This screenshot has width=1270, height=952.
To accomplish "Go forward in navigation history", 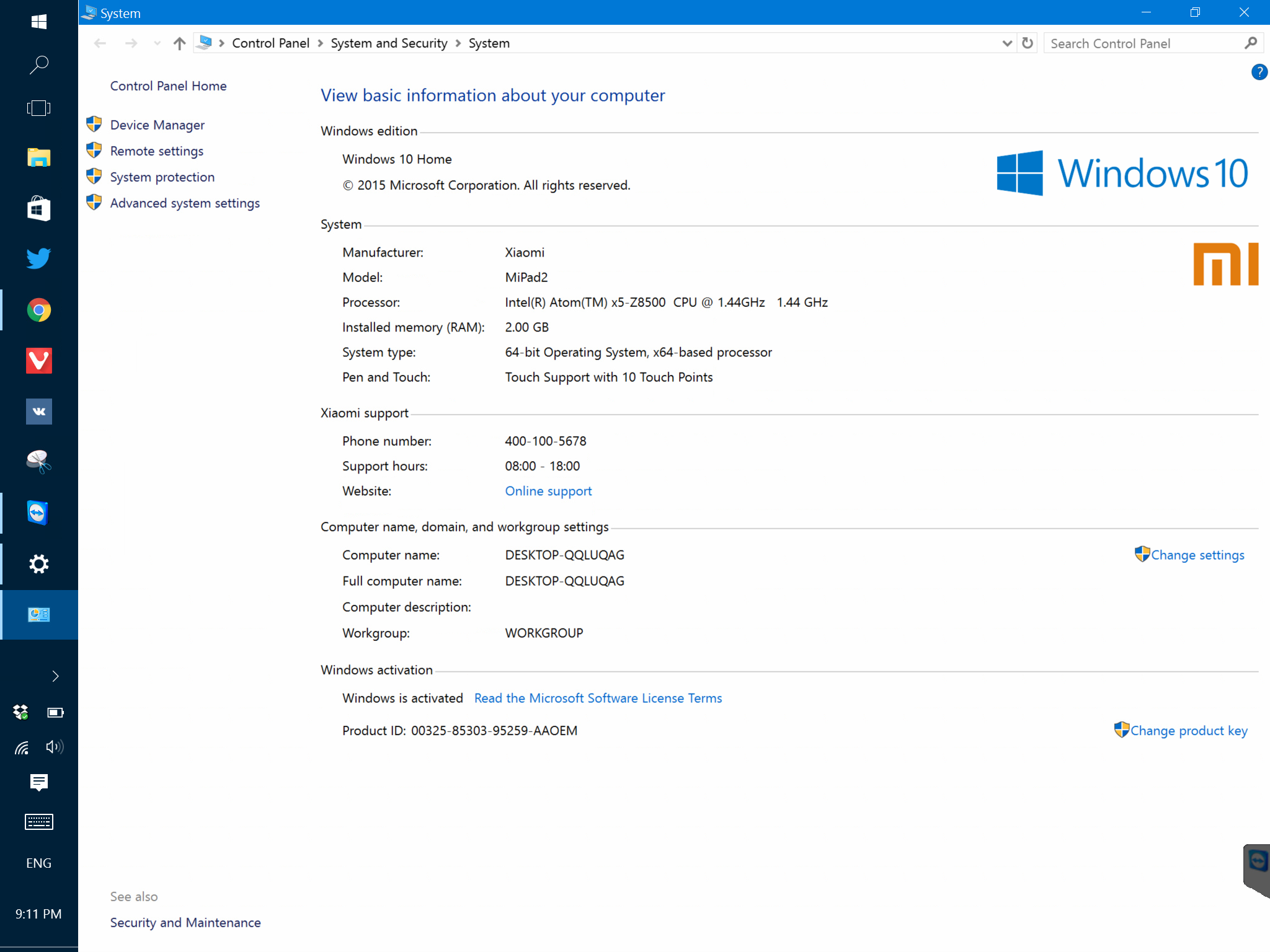I will 131,43.
